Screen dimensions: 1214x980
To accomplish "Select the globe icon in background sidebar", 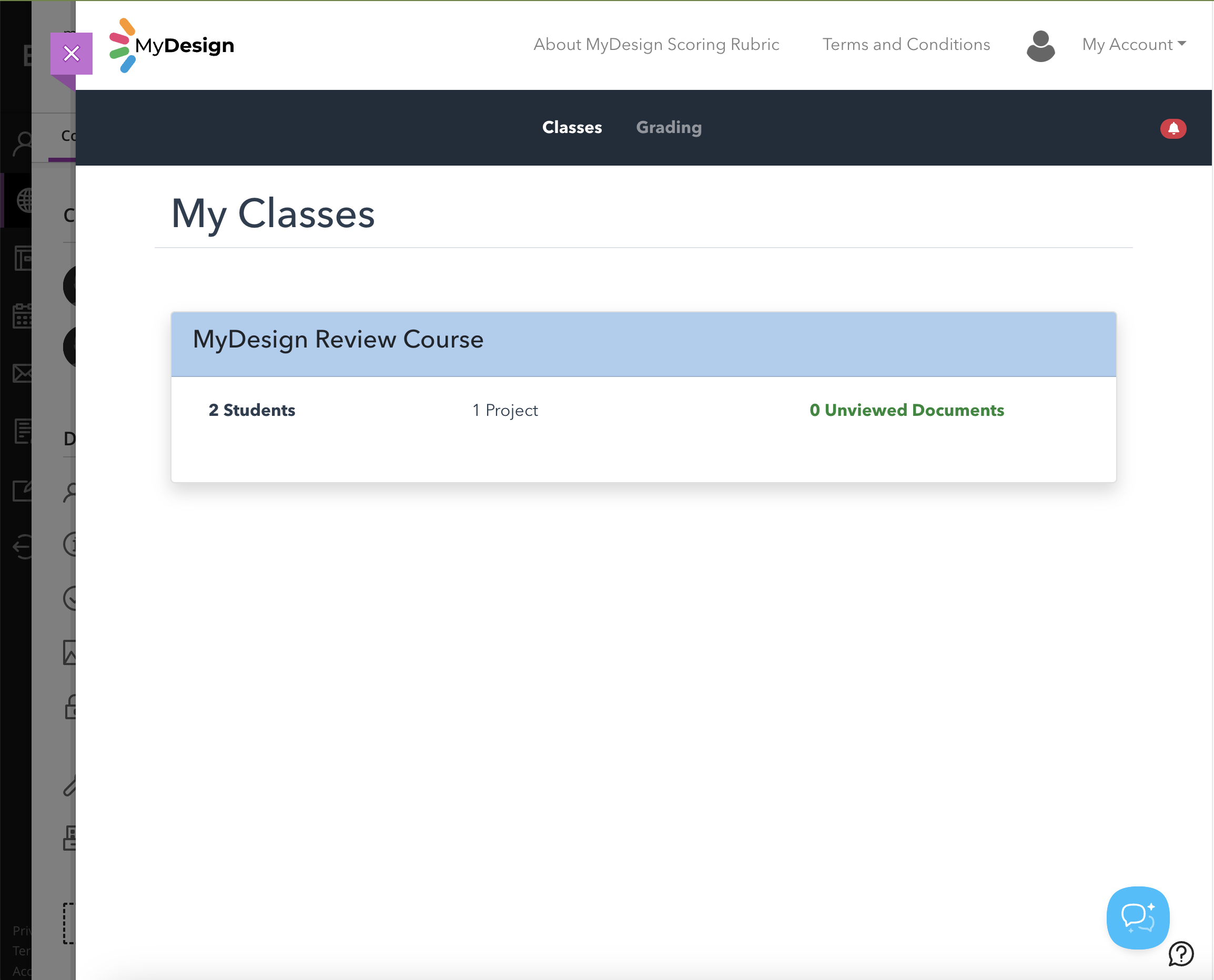I will [x=24, y=200].
